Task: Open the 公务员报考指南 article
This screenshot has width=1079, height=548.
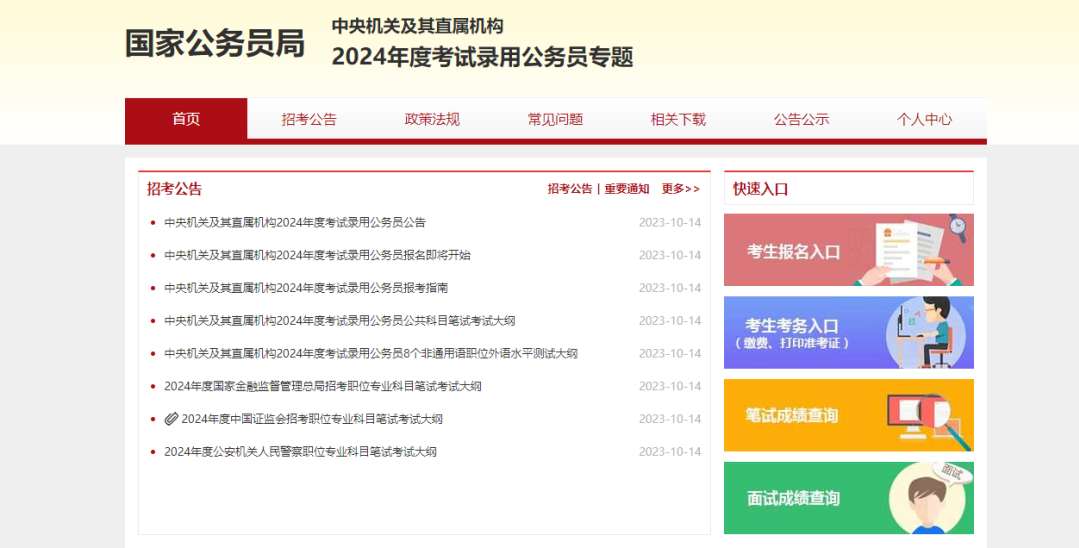Action: [306, 288]
